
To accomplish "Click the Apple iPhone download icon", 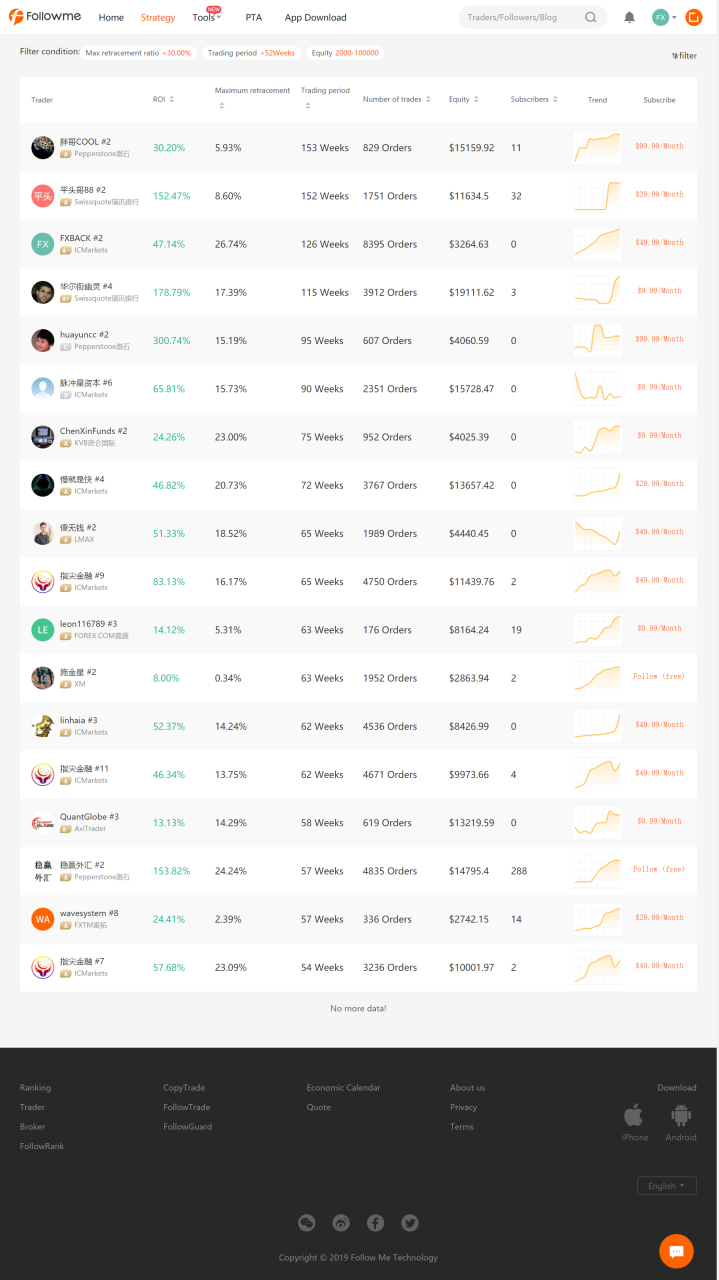I will (x=634, y=1115).
